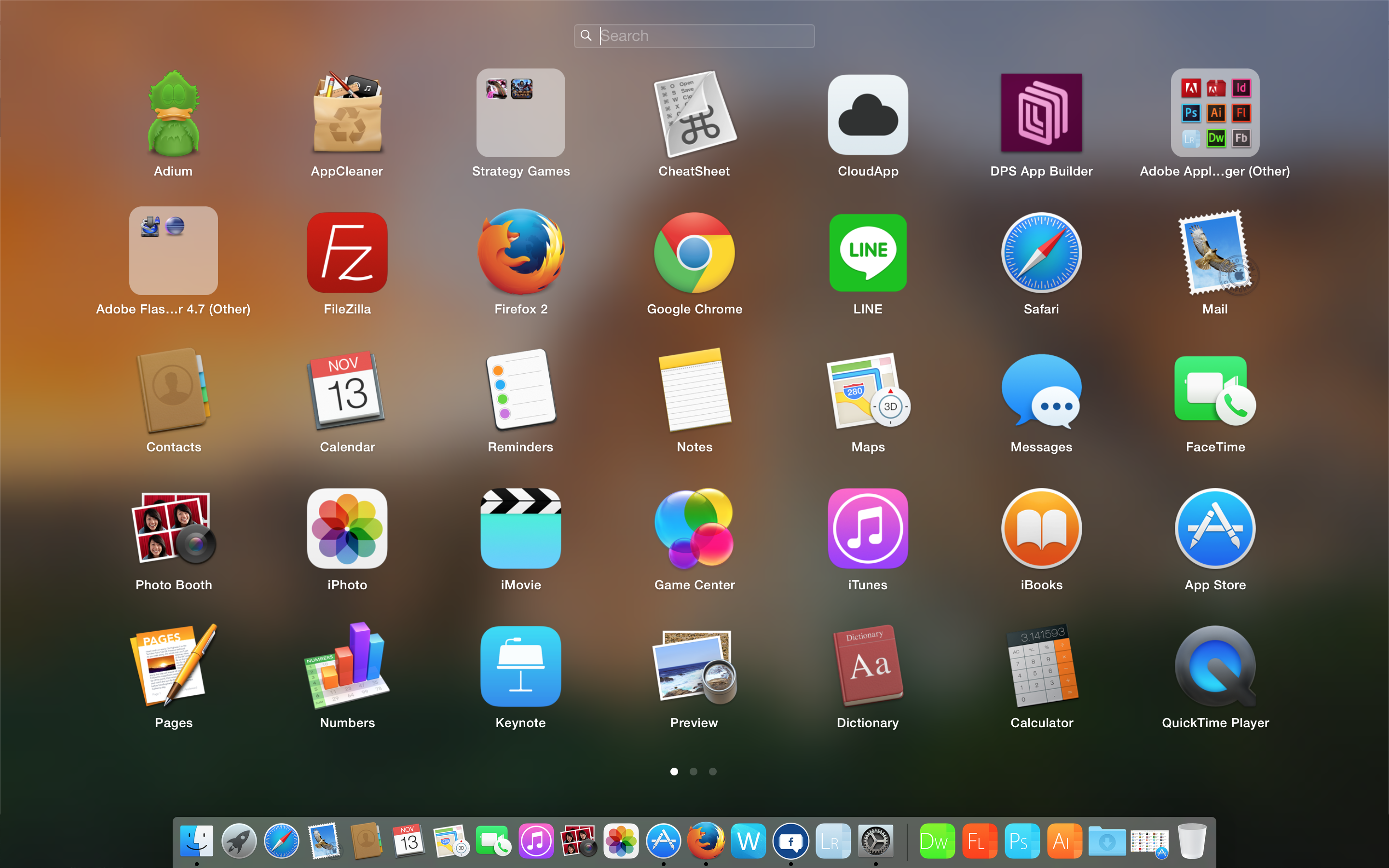
Task: Launch Reminders
Action: tap(520, 389)
